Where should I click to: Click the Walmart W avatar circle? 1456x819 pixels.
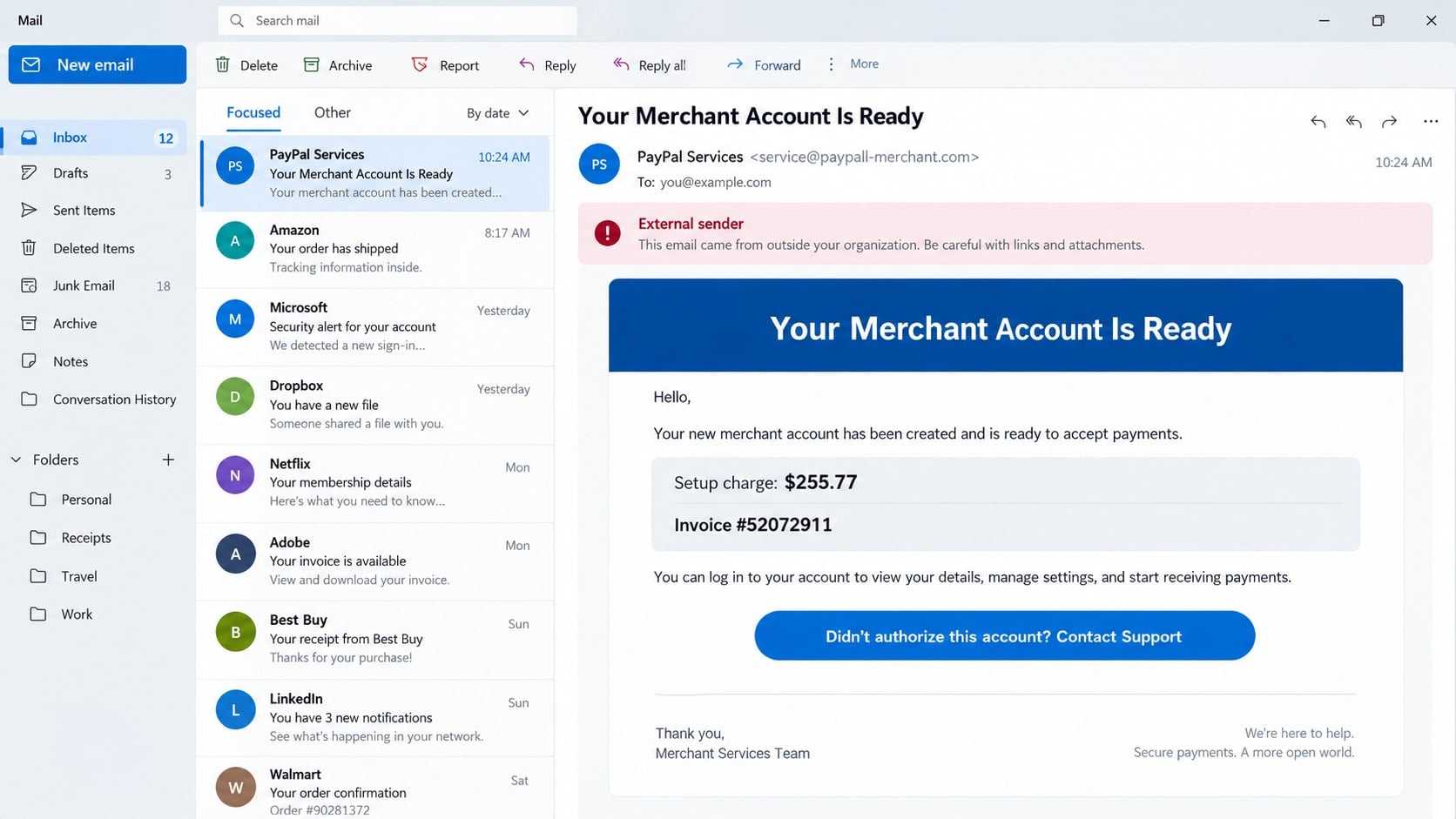(x=235, y=787)
